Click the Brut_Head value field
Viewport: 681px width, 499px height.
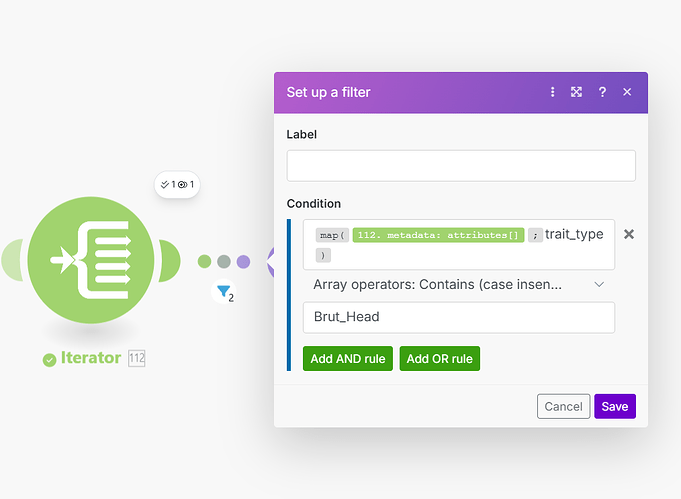coord(458,317)
